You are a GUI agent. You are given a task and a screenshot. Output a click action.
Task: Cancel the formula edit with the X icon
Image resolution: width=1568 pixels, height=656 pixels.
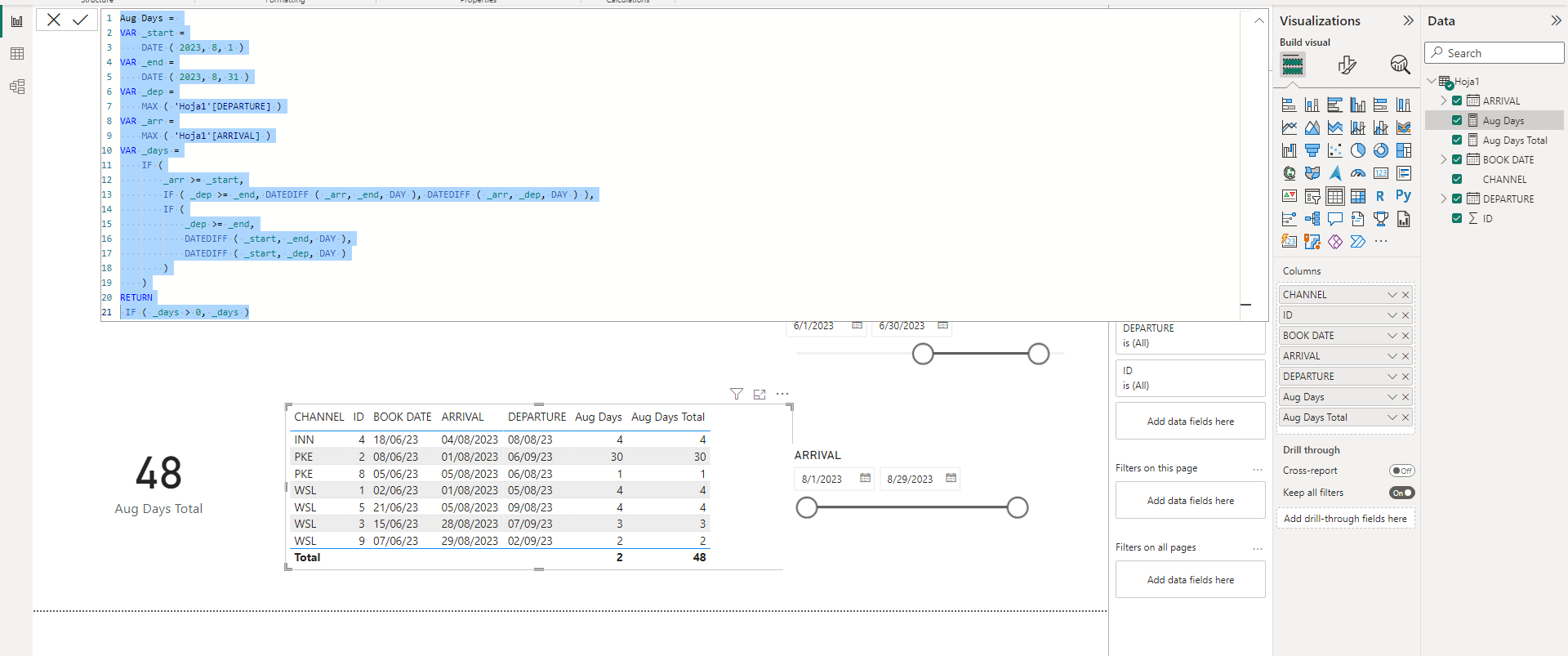(54, 20)
